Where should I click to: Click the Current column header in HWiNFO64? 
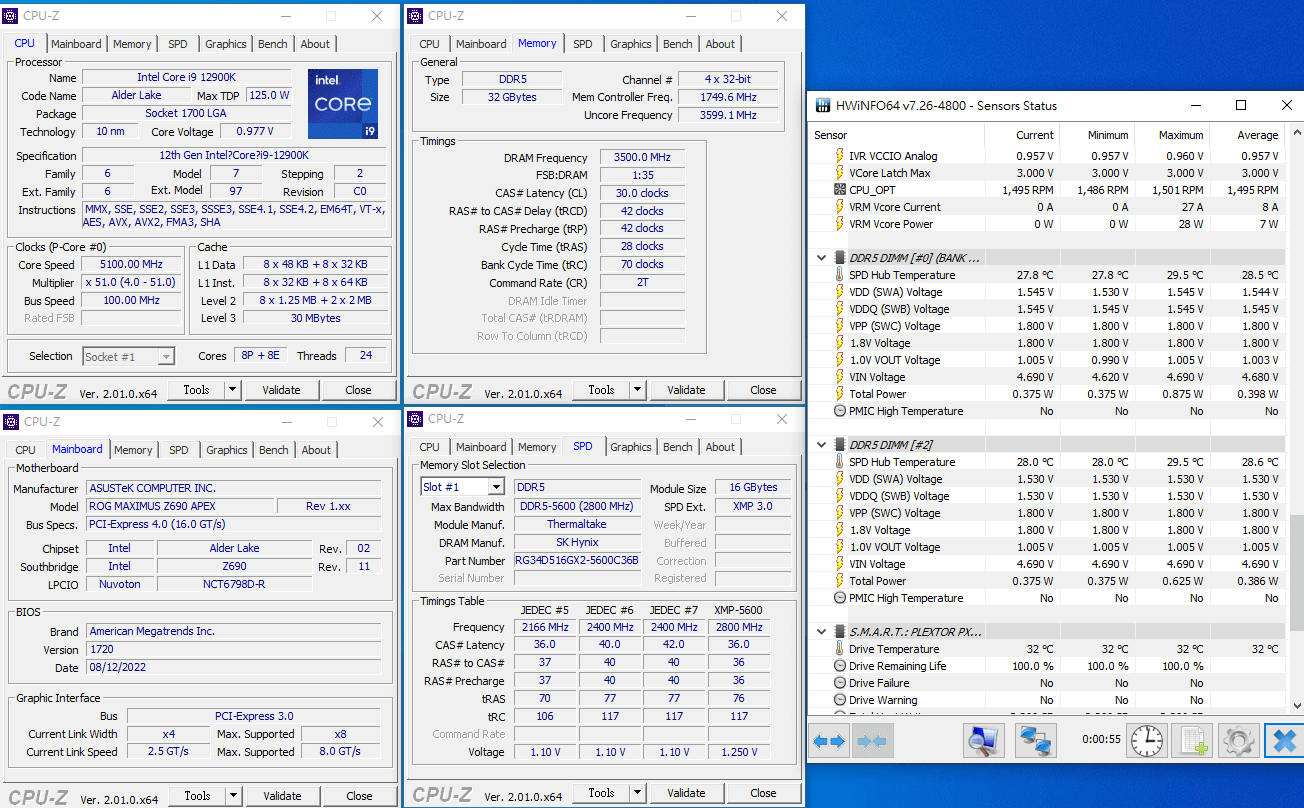[1022, 135]
